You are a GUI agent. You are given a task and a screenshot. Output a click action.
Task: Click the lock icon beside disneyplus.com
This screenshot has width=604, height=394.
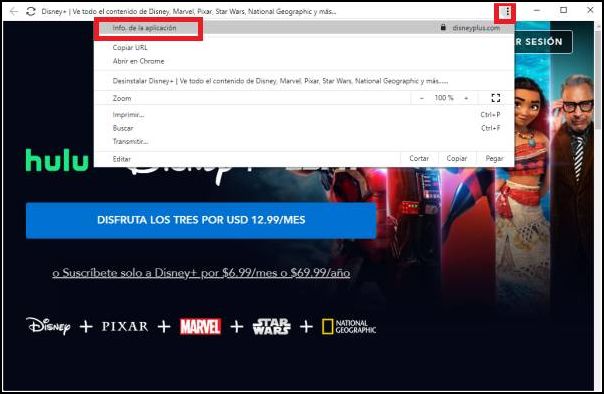(443, 27)
